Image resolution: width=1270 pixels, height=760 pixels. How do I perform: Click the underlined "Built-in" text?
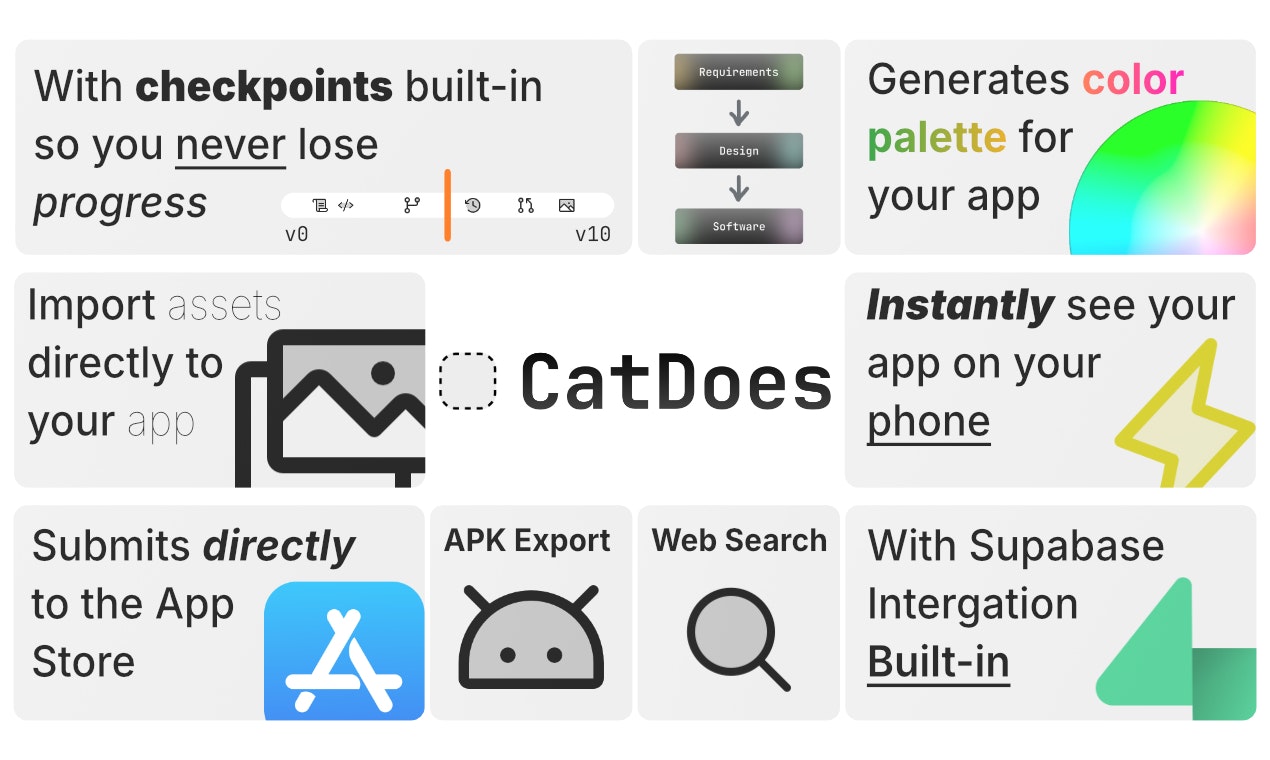click(938, 662)
